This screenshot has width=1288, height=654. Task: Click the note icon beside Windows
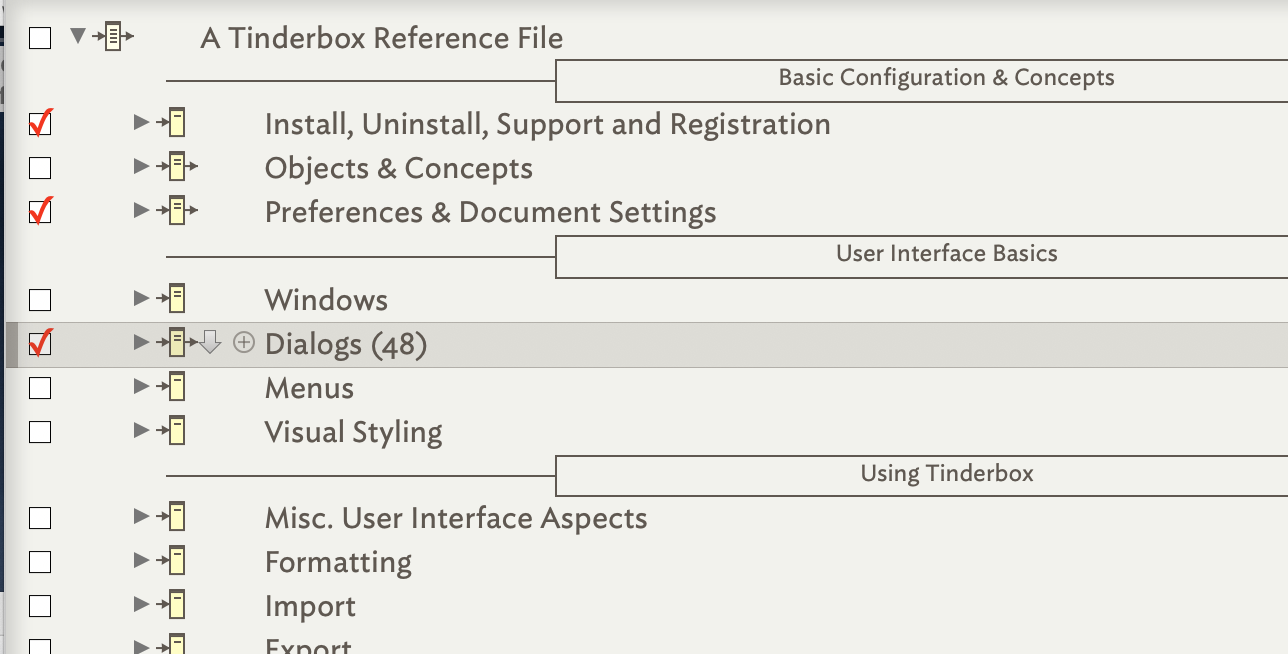[x=177, y=298]
